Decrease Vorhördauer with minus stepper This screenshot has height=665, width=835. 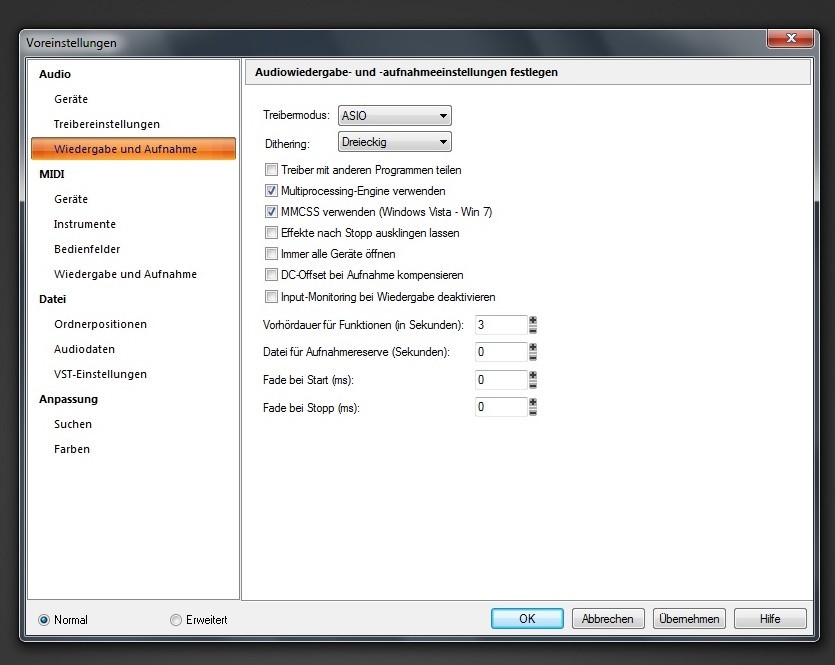[533, 330]
